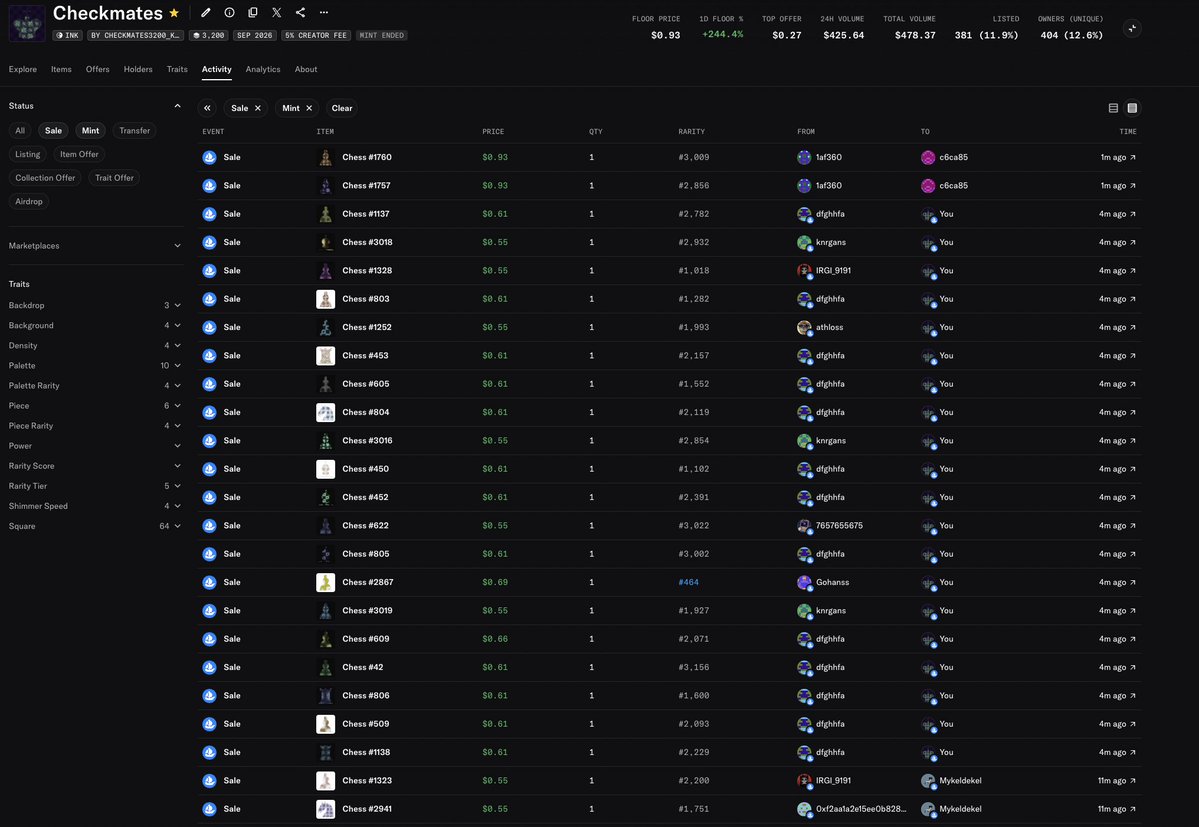Remove the Mint filter chip via its X
The image size is (1199, 827).
(x=309, y=108)
